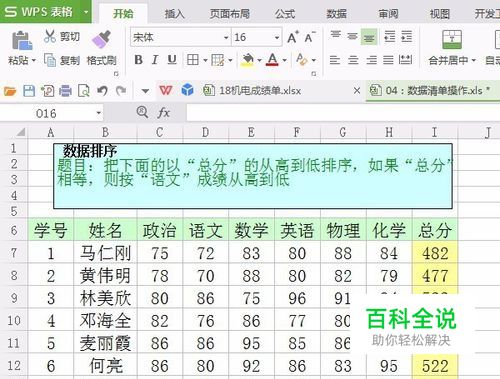Click the print icon

(65, 91)
